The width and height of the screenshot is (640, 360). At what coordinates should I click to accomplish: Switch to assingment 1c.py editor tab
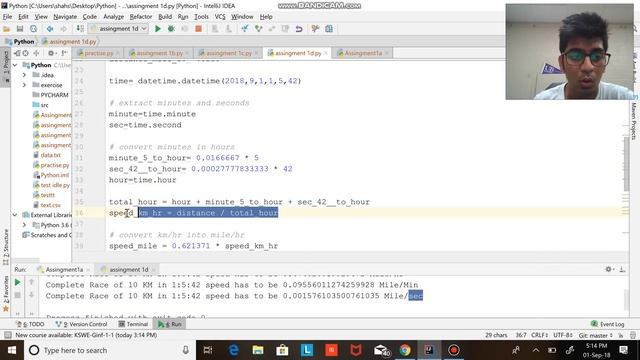coord(229,53)
